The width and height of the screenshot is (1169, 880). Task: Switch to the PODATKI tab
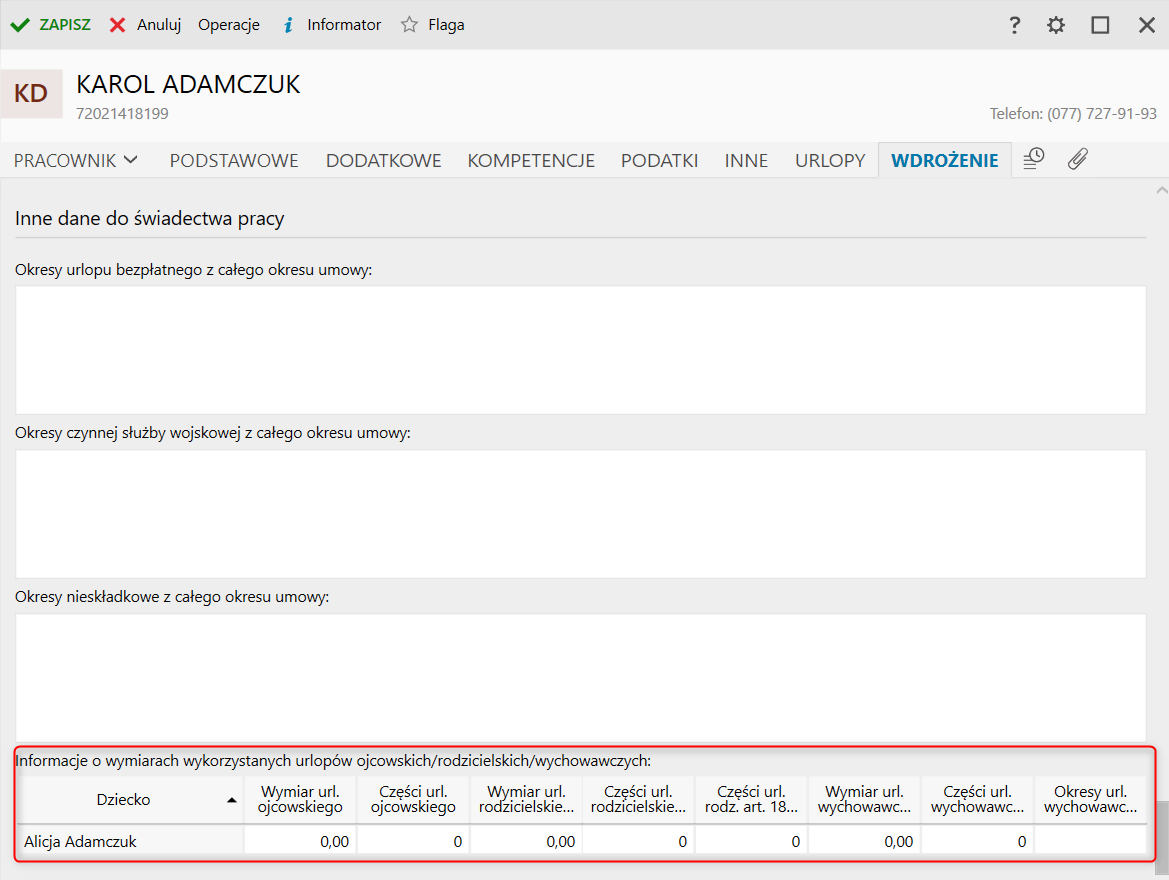[659, 160]
